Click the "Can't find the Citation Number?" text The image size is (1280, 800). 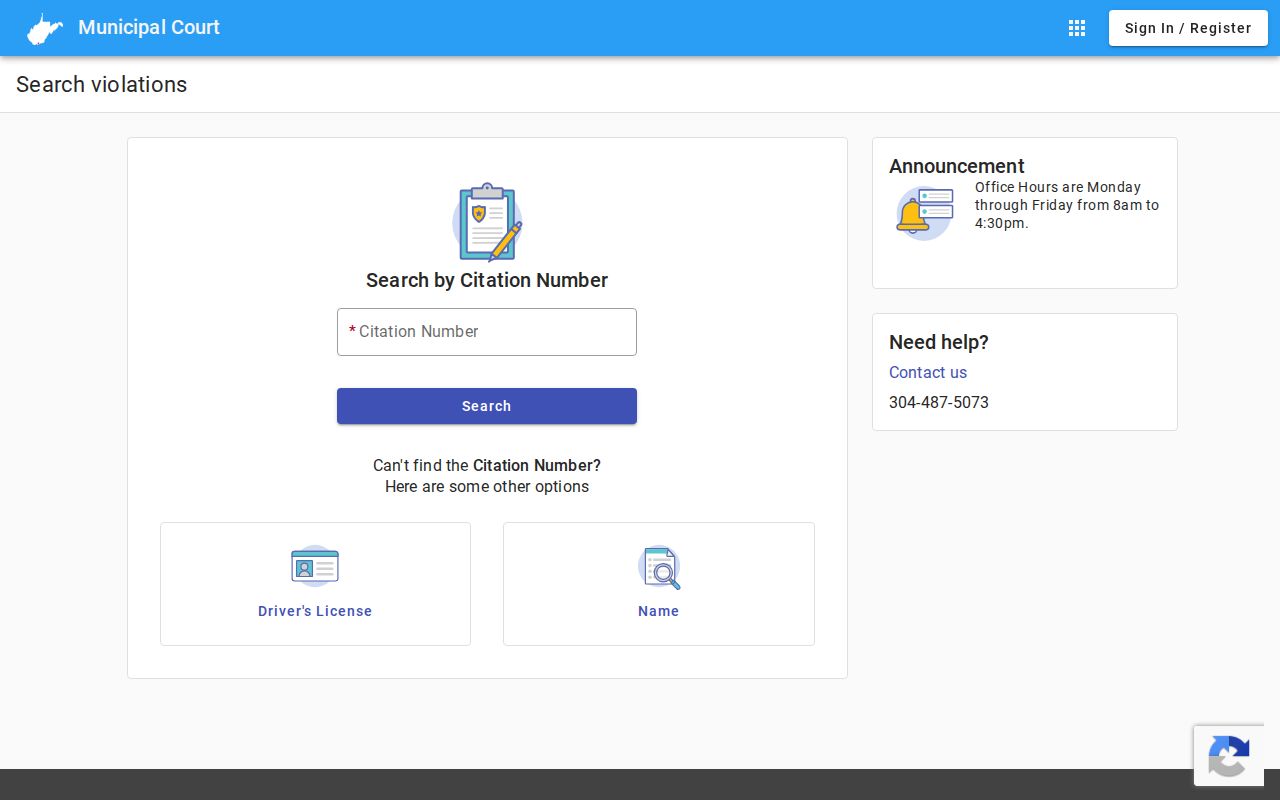487,465
